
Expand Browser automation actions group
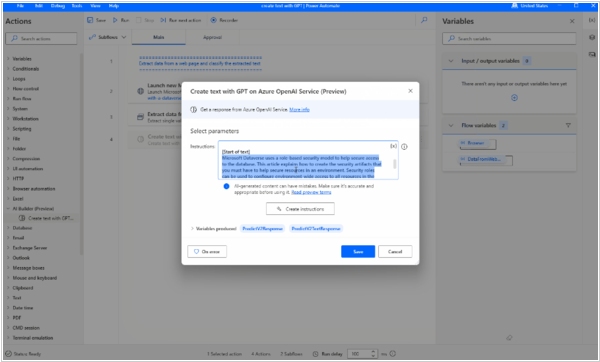pos(8,189)
